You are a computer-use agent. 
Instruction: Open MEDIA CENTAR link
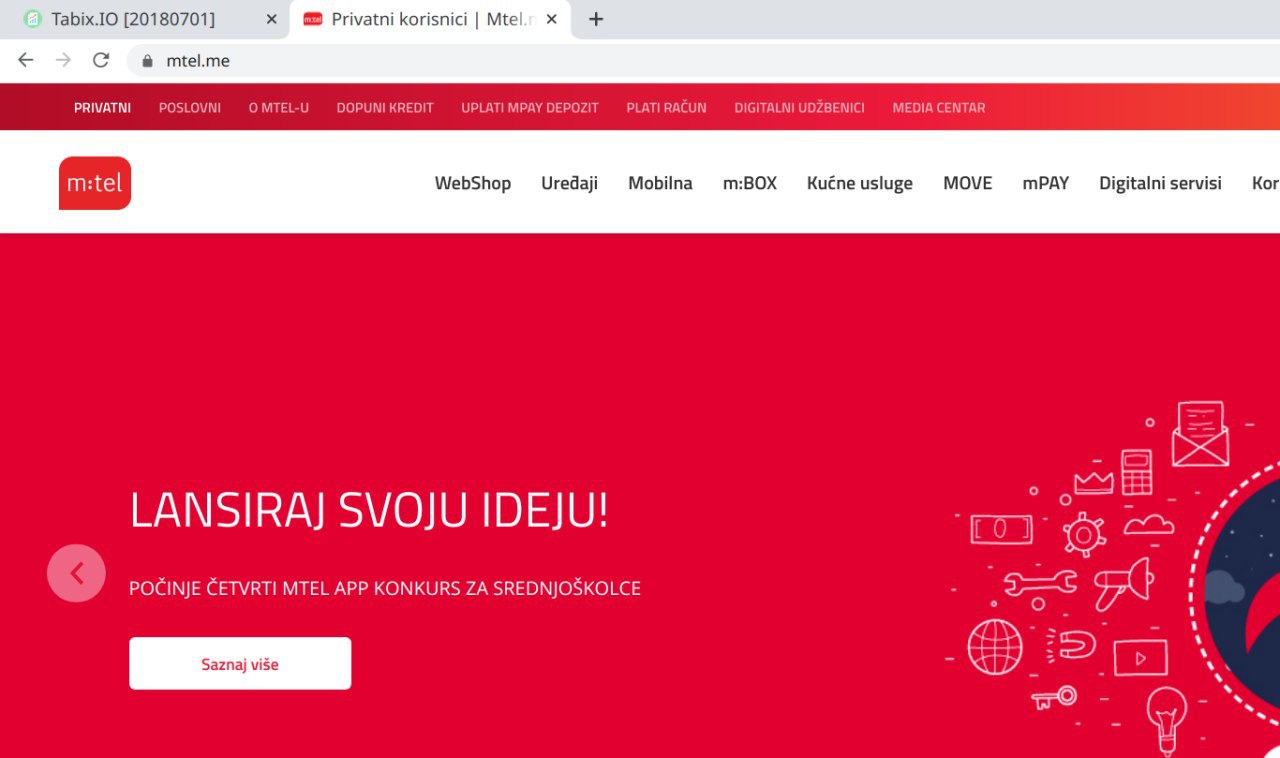pos(939,108)
